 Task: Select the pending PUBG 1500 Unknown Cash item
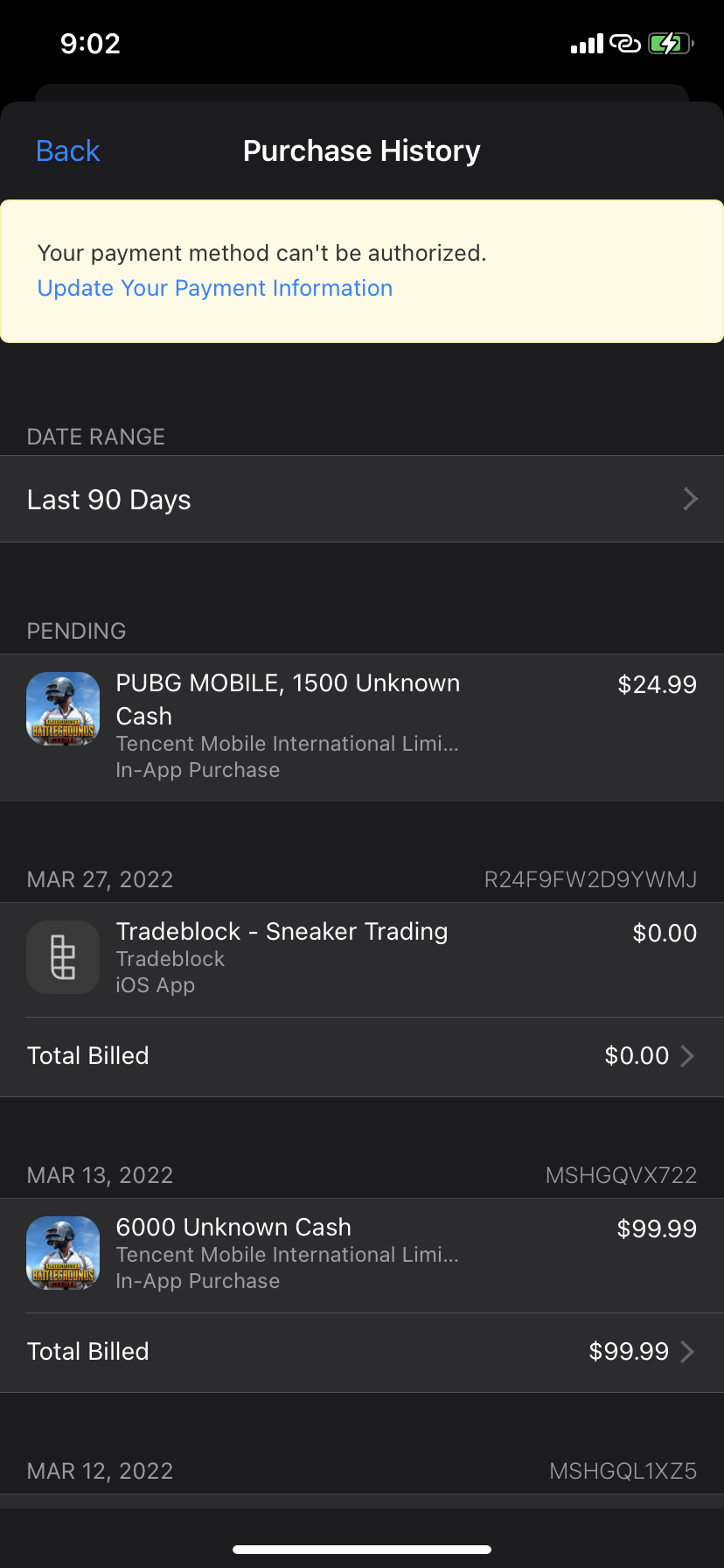coord(362,727)
